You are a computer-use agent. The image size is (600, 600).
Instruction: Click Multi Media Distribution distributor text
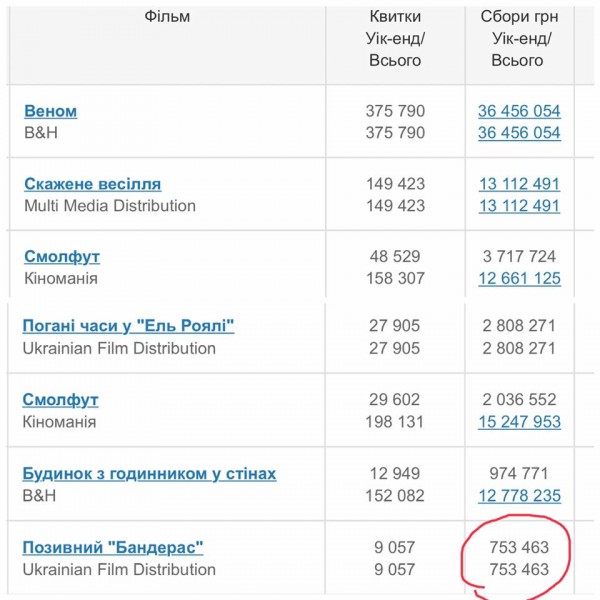pos(110,206)
